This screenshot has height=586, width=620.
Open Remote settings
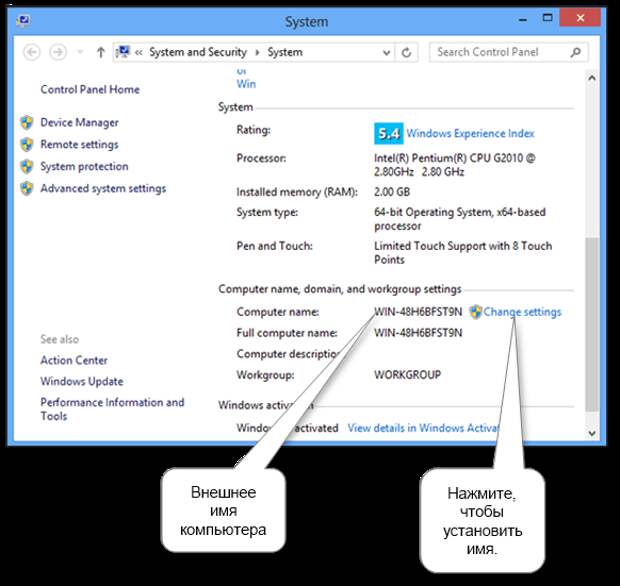(x=79, y=145)
